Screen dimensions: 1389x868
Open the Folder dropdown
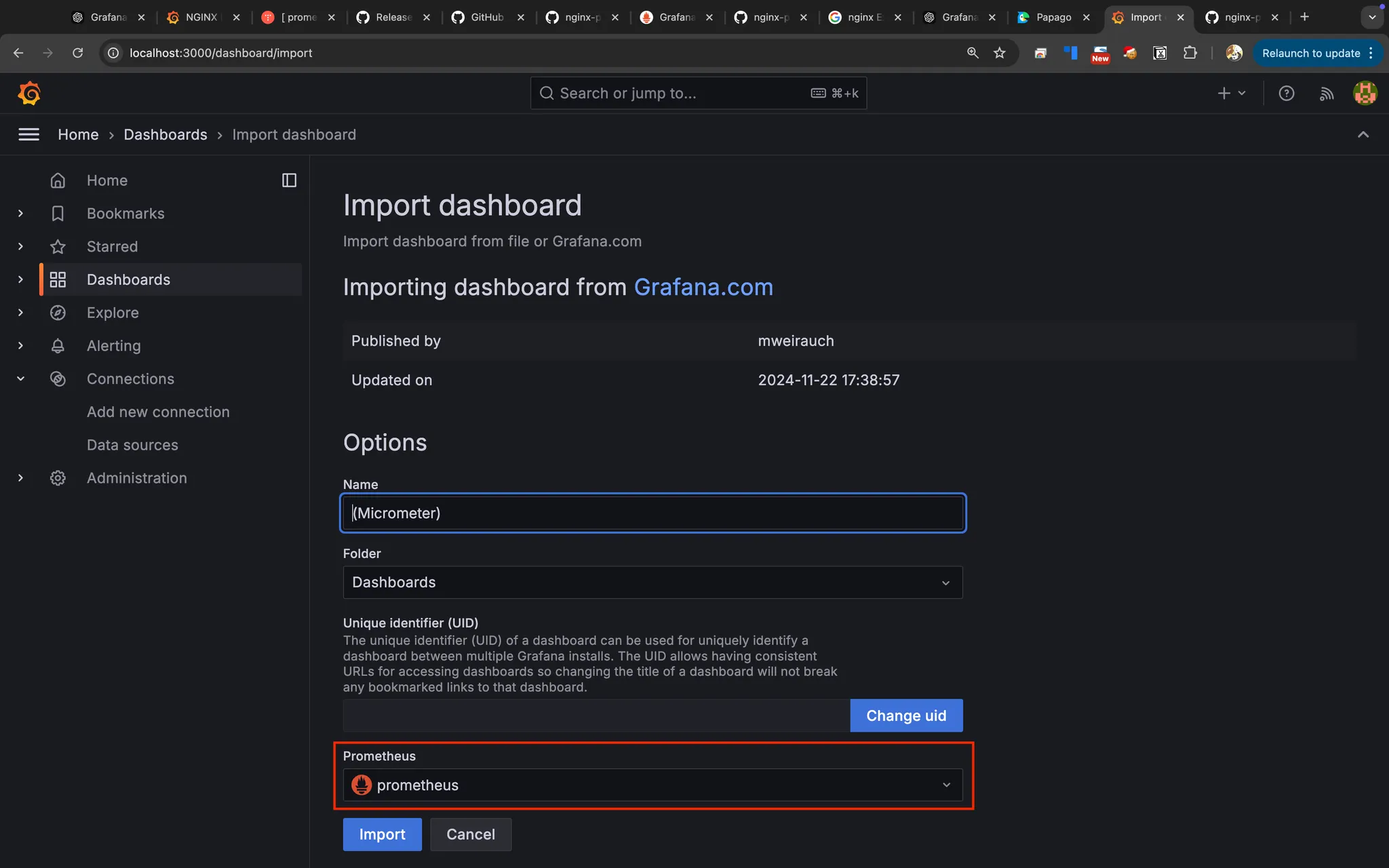pyautogui.click(x=652, y=583)
